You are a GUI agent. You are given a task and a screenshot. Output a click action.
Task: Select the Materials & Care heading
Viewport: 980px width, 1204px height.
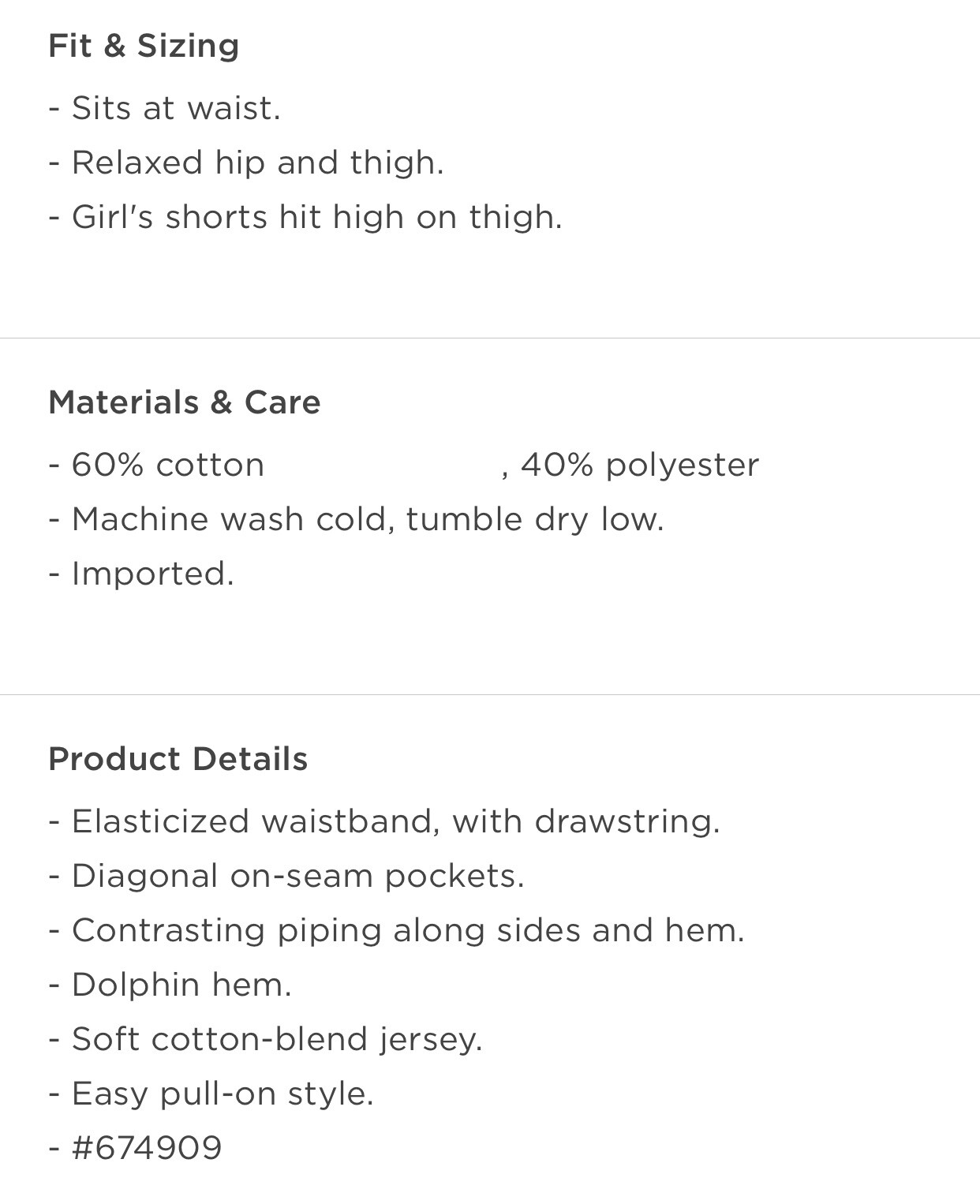[185, 402]
